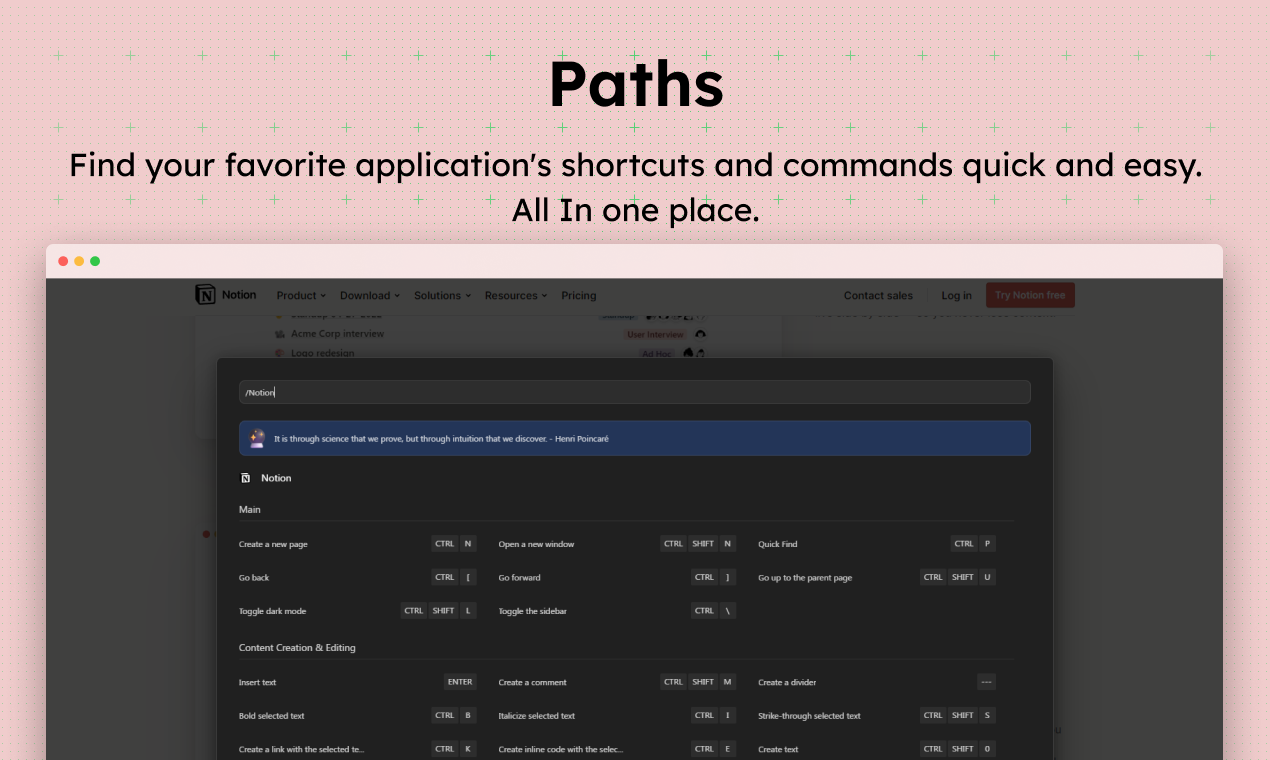1270x760 pixels.
Task: Select Go up to the parent page
Action: pos(877,577)
